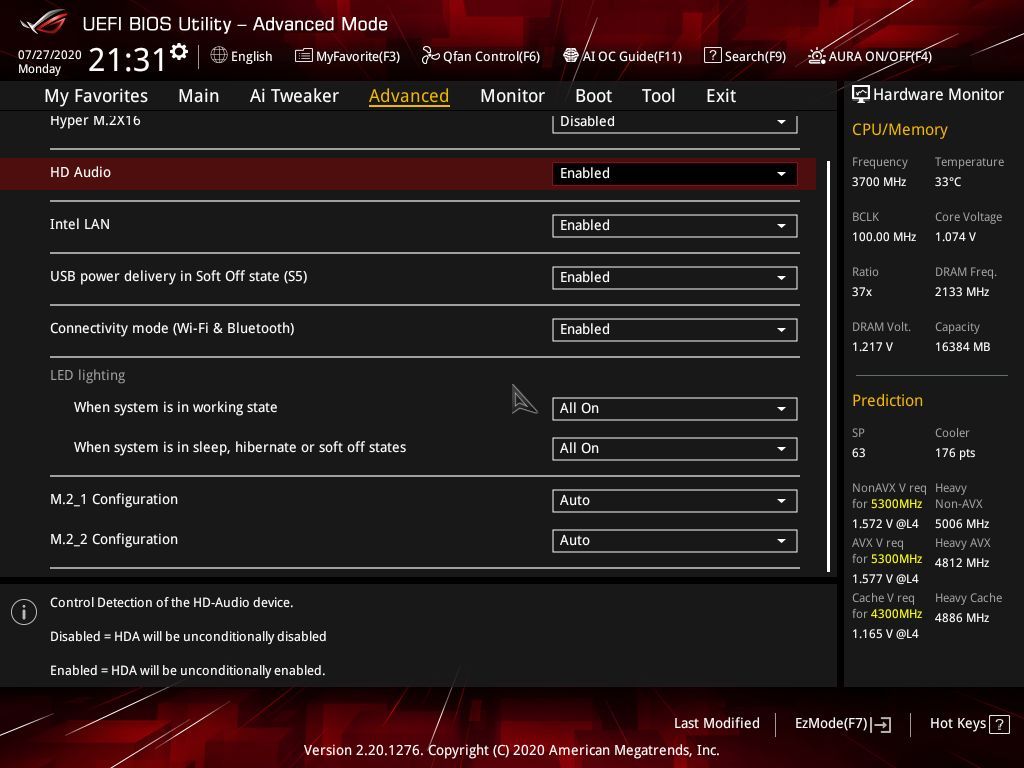Switch to EzMode(F7)

[842, 724]
